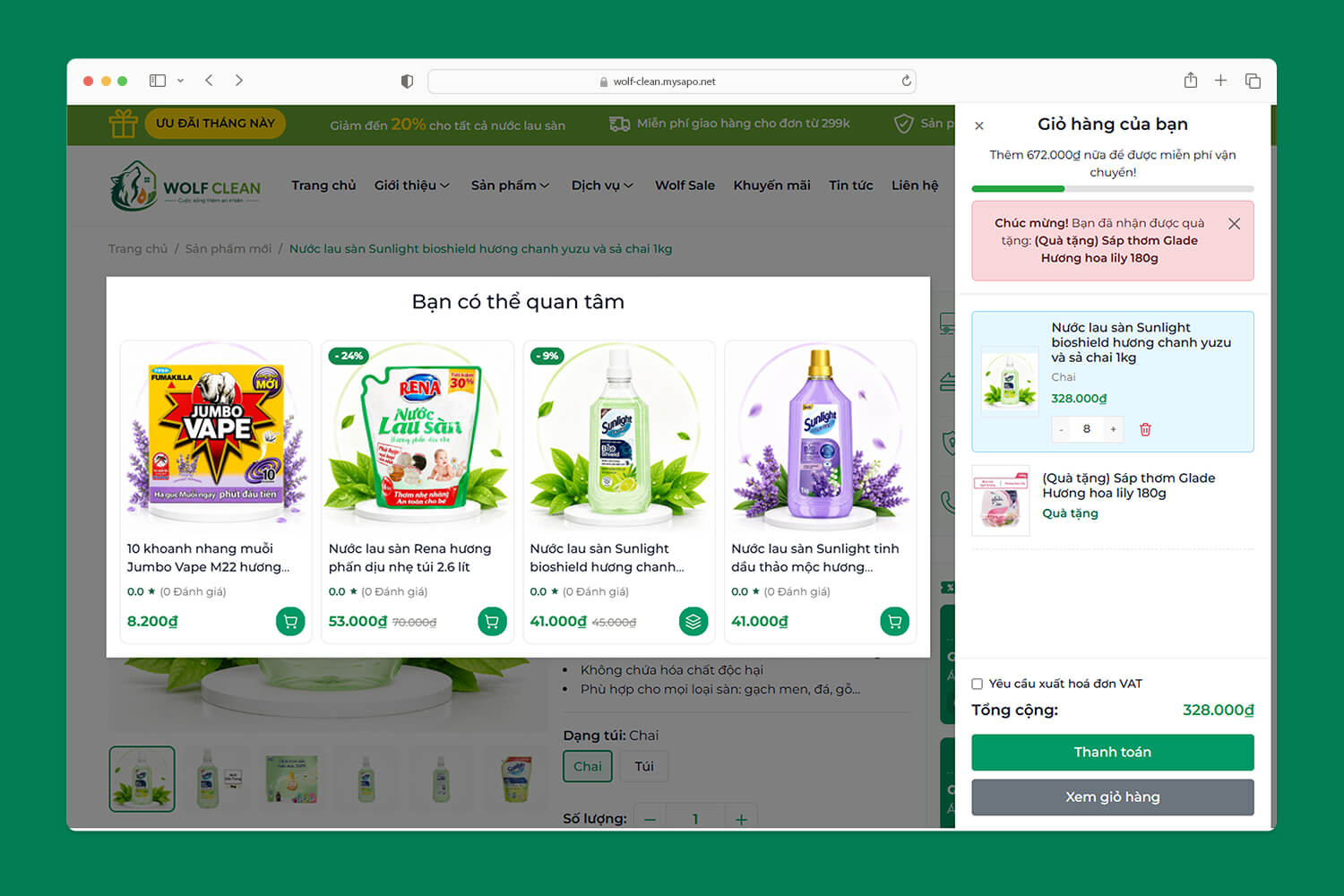Click the privacy shield icon in toolbar
Image resolution: width=1344 pixels, height=896 pixels.
click(407, 82)
